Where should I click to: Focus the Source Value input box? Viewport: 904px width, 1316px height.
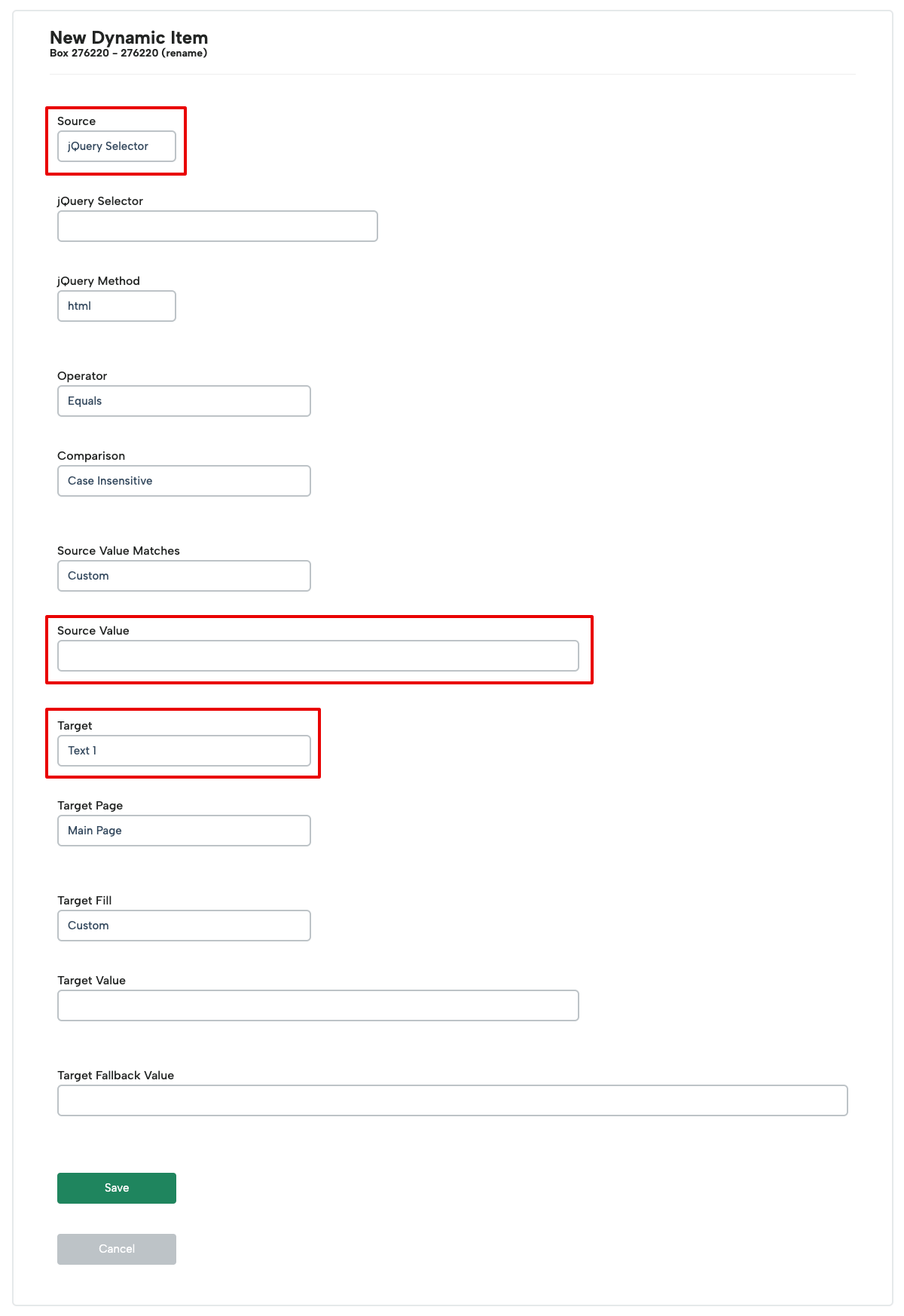pos(318,656)
